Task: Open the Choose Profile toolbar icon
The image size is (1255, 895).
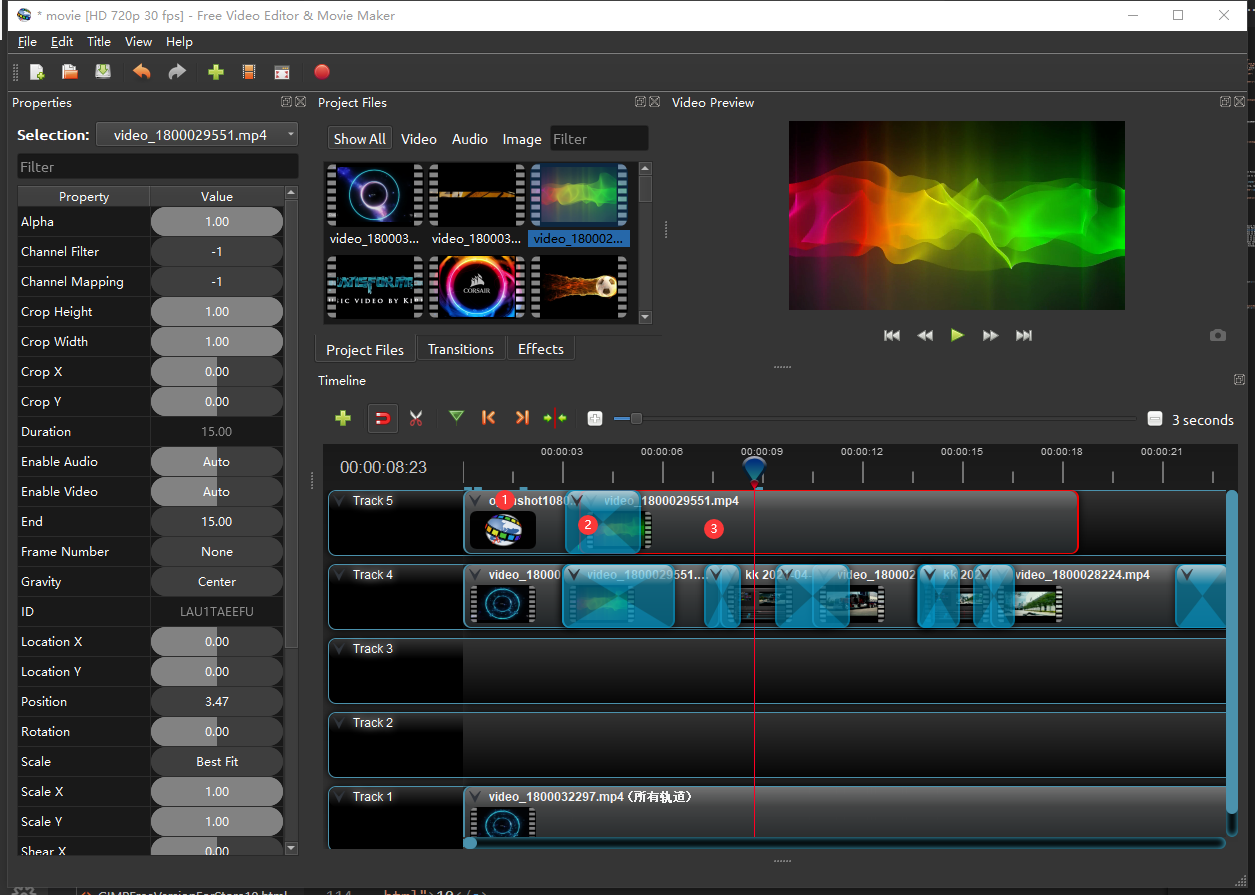Action: click(x=249, y=72)
